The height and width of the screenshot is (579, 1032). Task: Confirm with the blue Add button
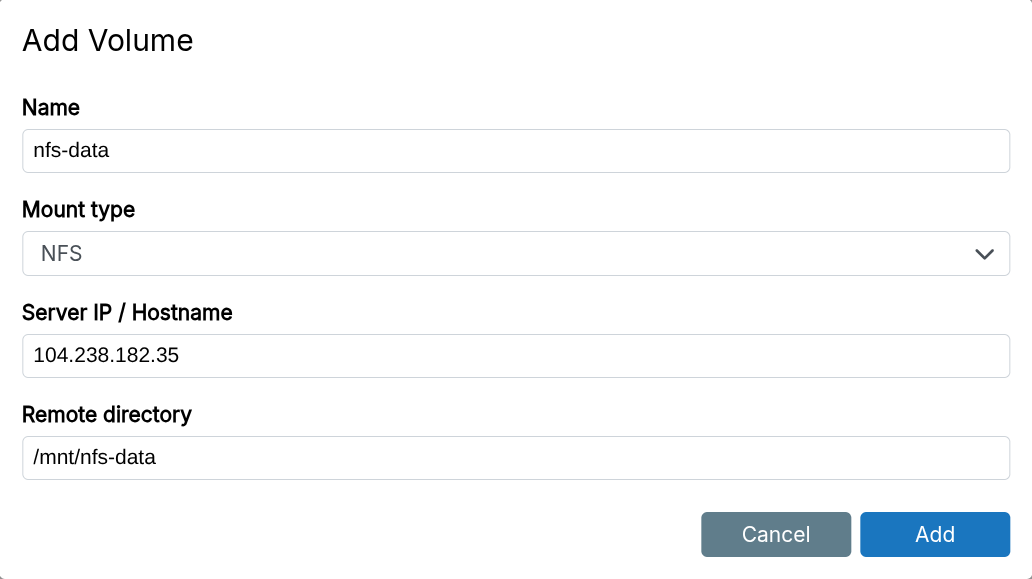[934, 534]
